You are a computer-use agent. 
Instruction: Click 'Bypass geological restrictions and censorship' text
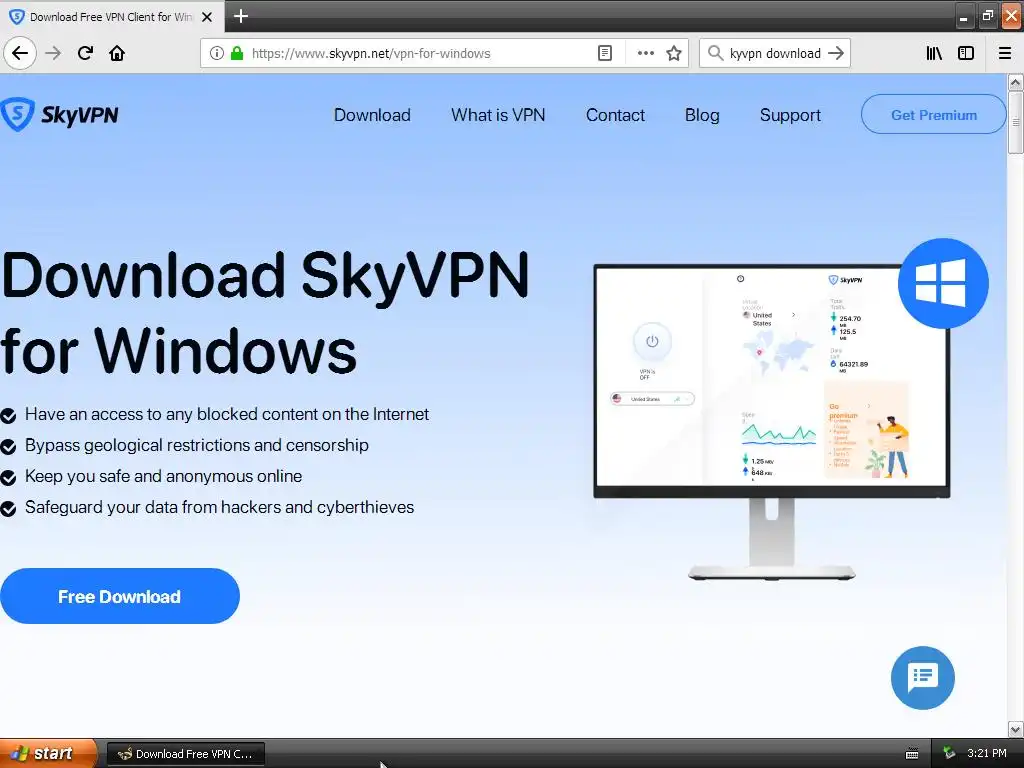pos(197,445)
